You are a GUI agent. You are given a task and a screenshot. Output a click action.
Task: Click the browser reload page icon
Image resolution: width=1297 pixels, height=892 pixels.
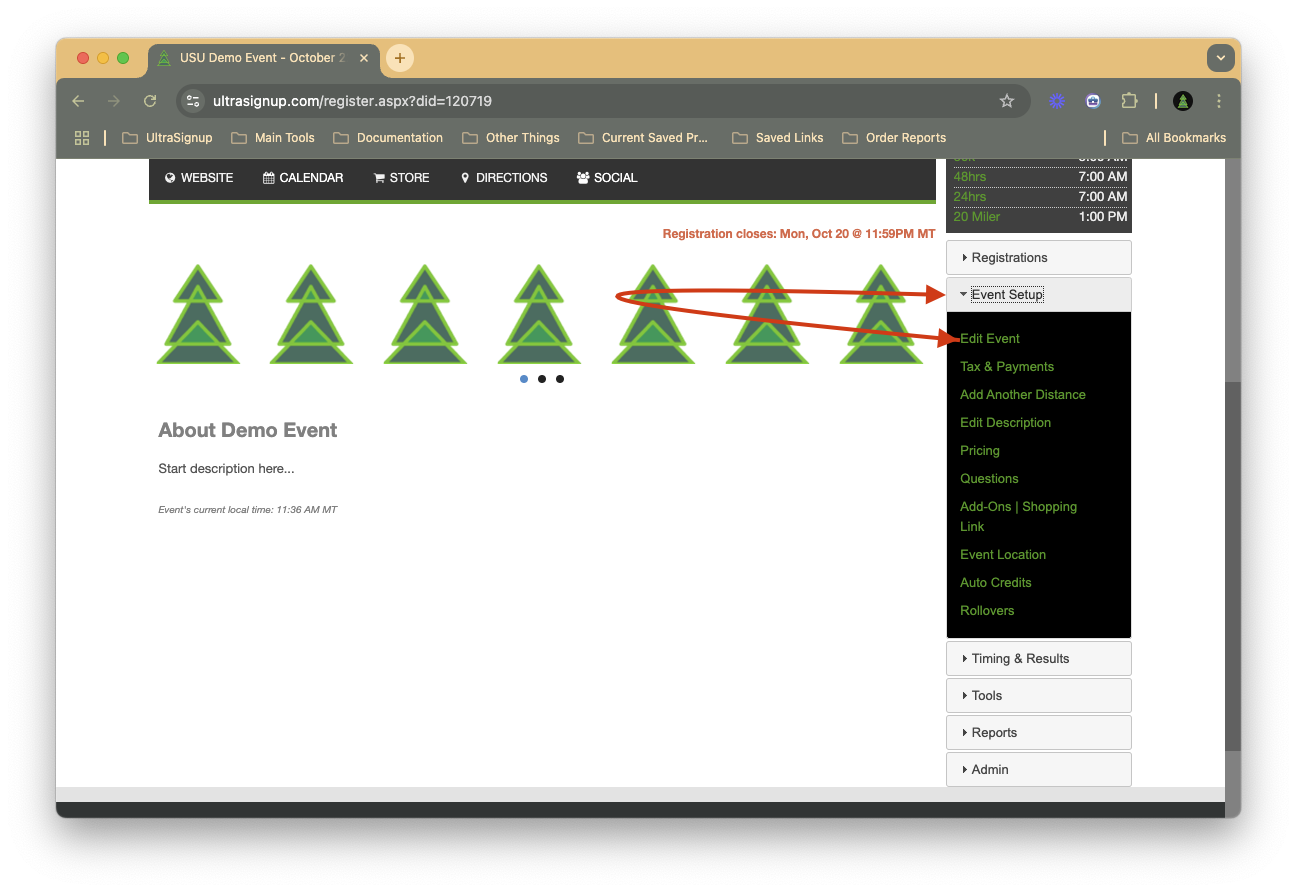(150, 101)
